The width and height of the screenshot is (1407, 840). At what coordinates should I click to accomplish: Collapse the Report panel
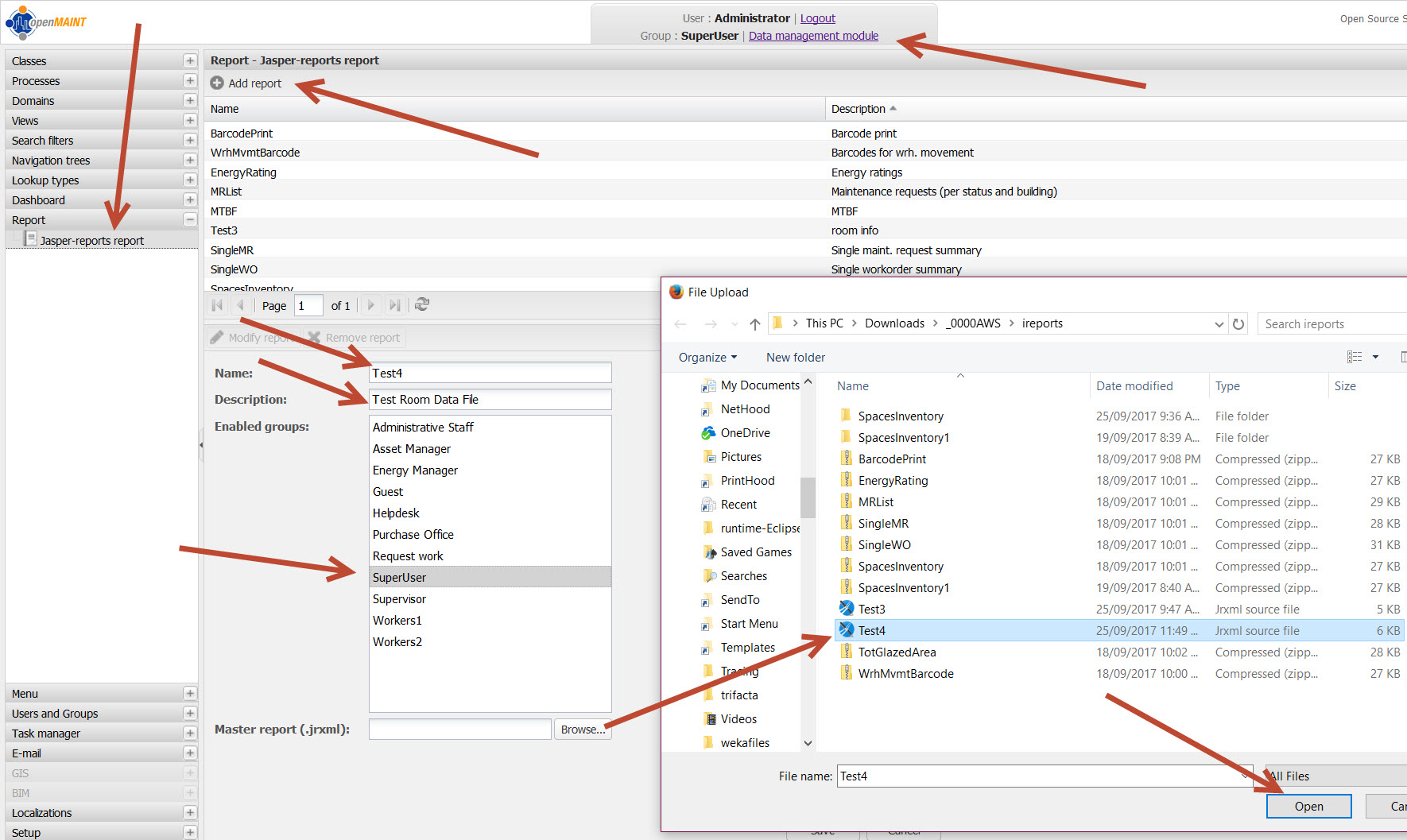point(189,220)
